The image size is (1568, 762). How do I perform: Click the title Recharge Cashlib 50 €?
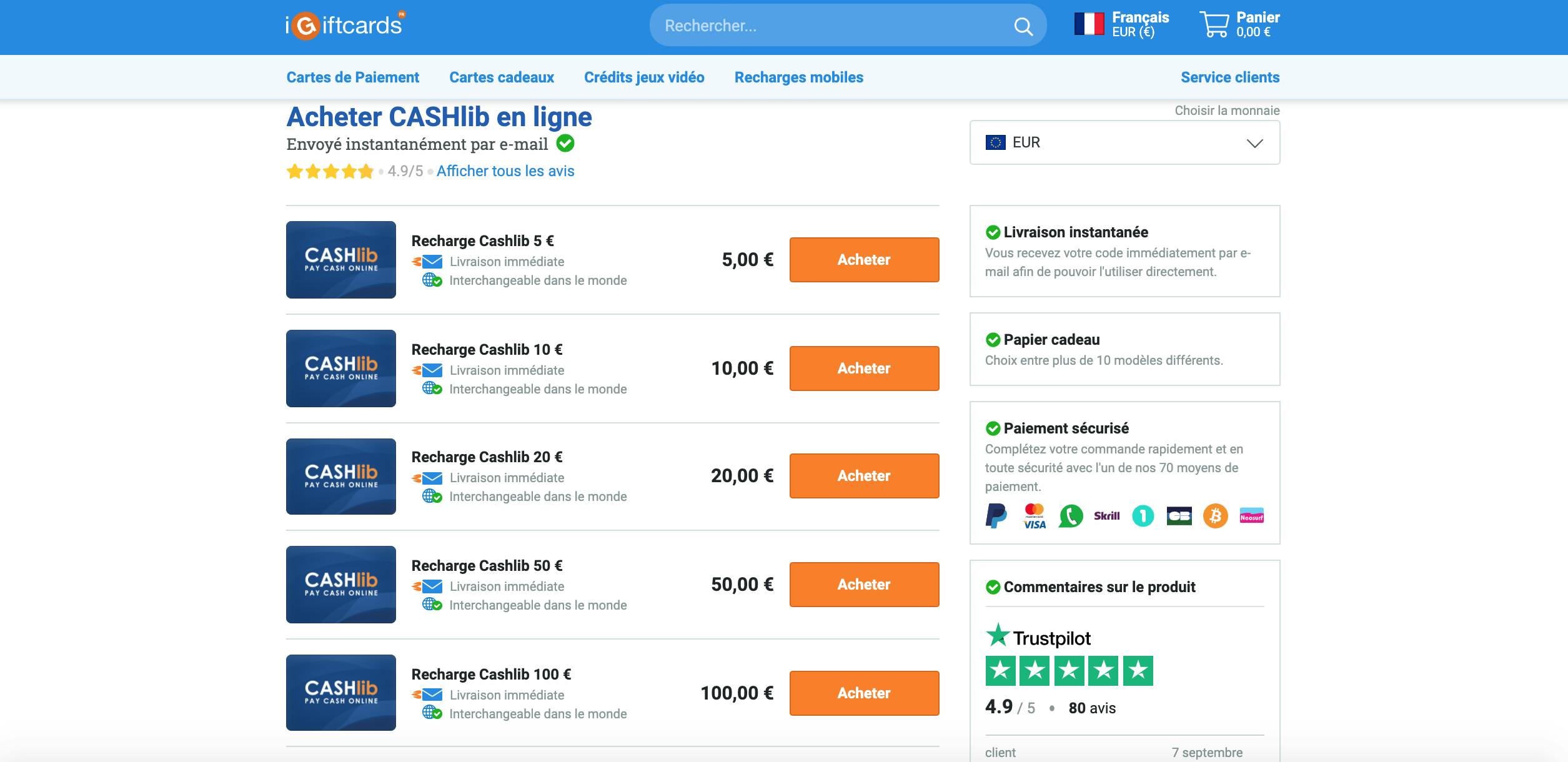487,566
